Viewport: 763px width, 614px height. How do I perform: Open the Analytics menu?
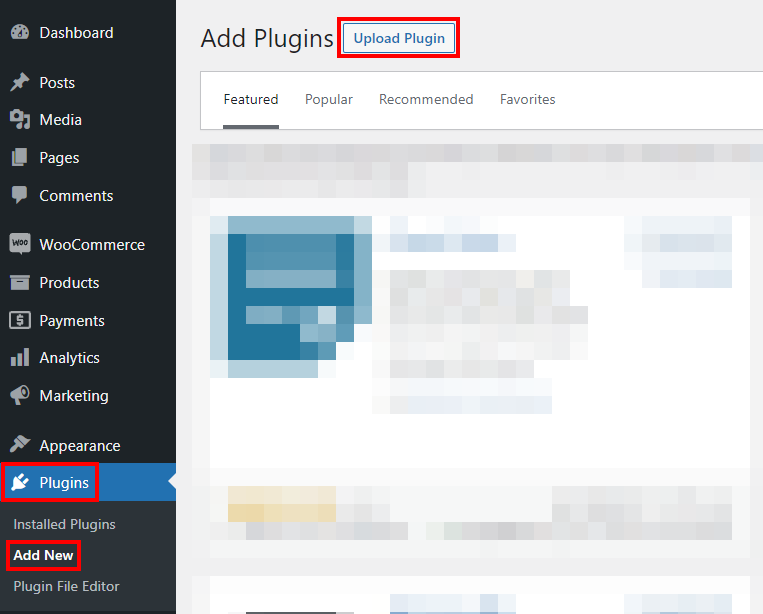[69, 358]
